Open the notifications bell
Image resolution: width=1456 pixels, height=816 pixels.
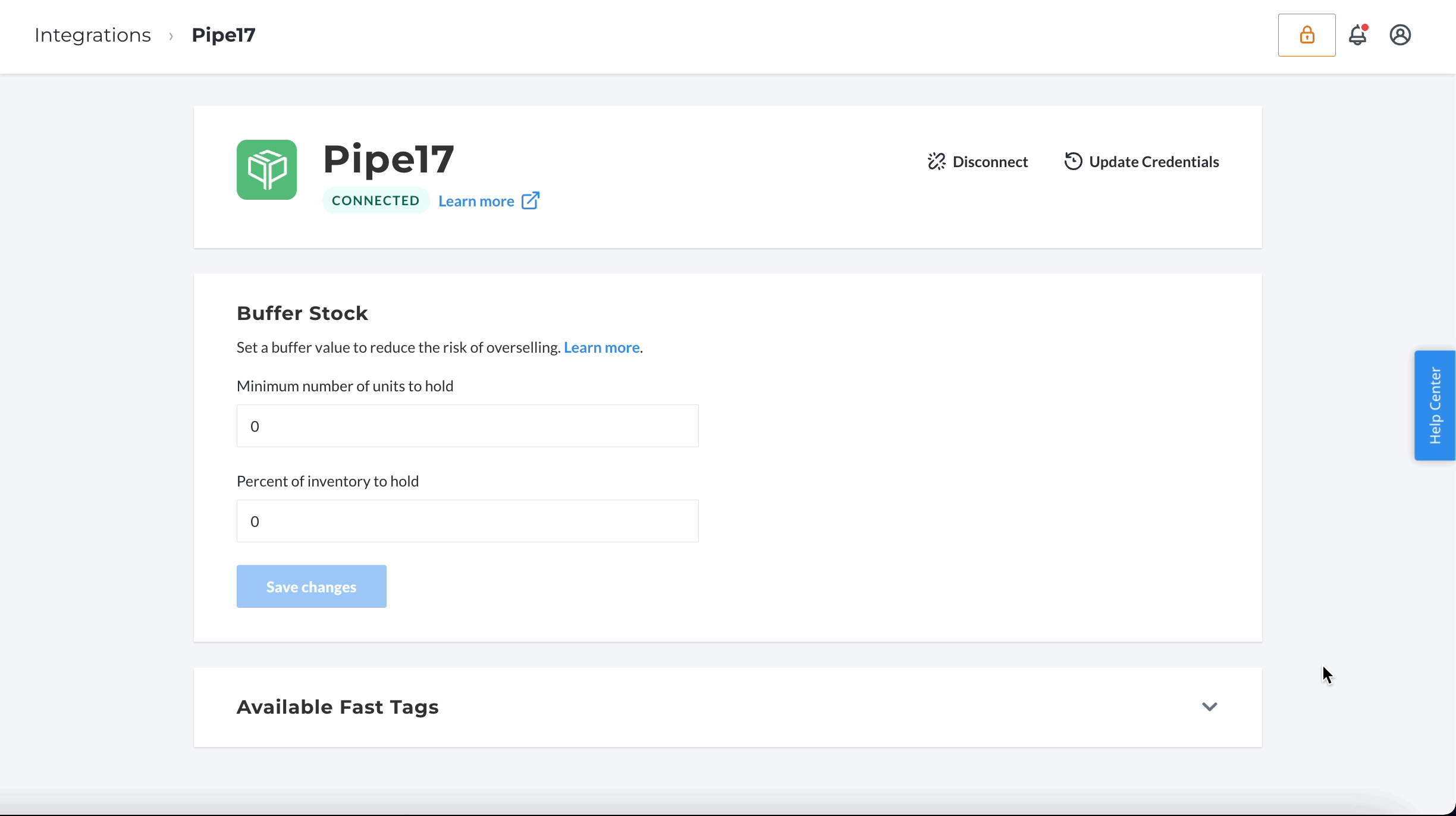click(1358, 35)
